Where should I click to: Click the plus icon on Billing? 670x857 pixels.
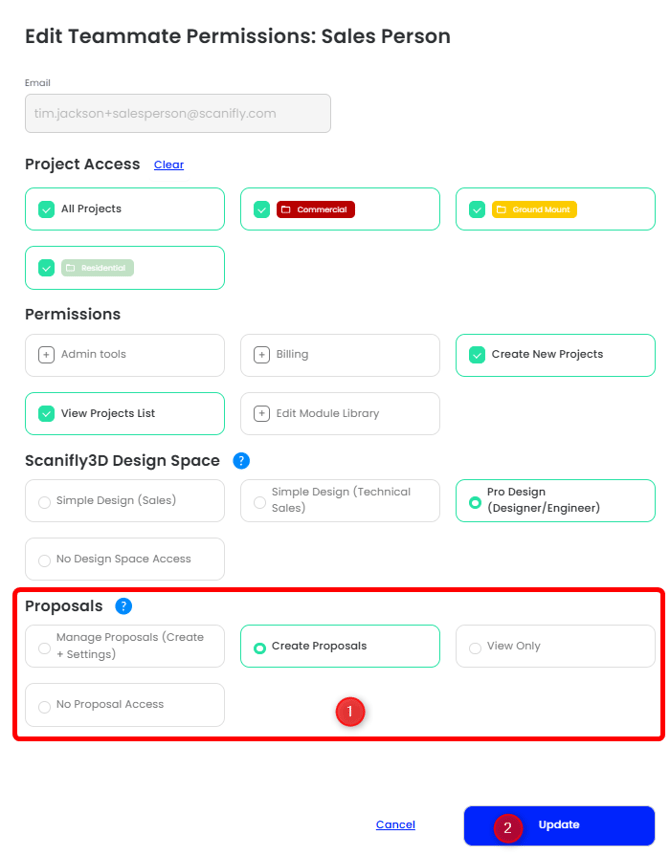pyautogui.click(x=261, y=355)
